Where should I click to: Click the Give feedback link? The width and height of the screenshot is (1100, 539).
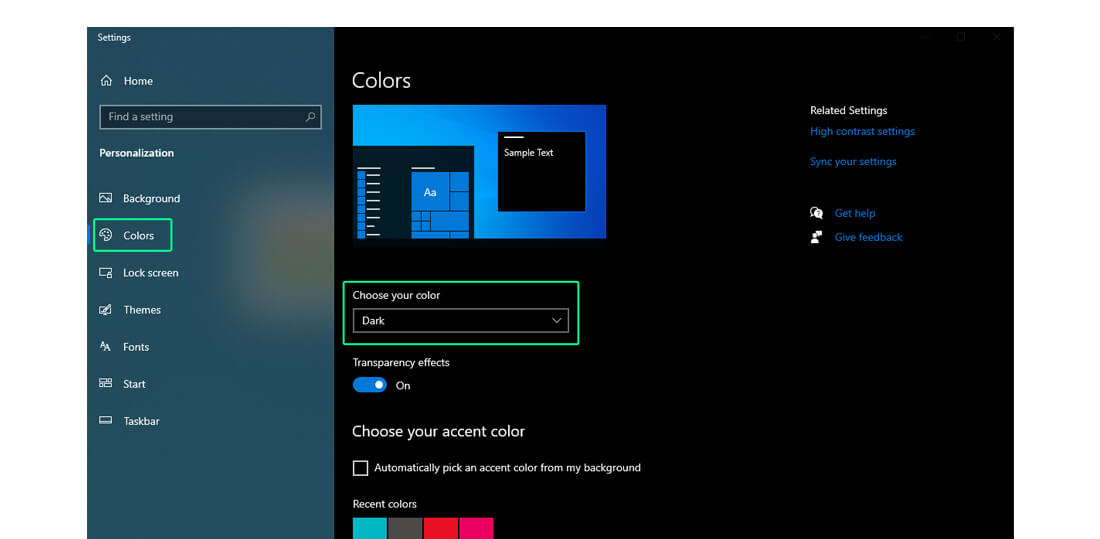pos(868,237)
